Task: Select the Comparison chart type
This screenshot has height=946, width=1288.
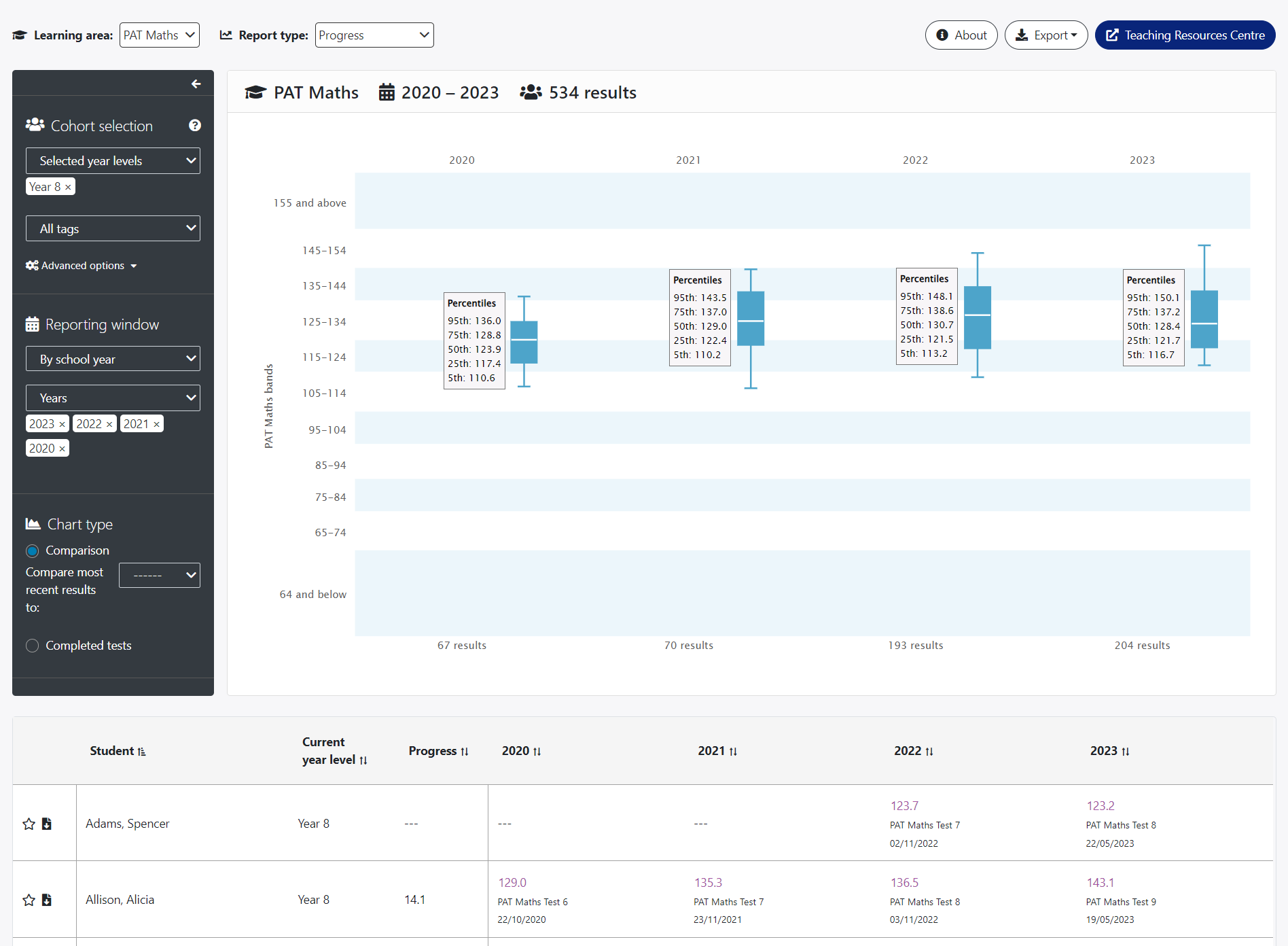Action: pos(33,550)
